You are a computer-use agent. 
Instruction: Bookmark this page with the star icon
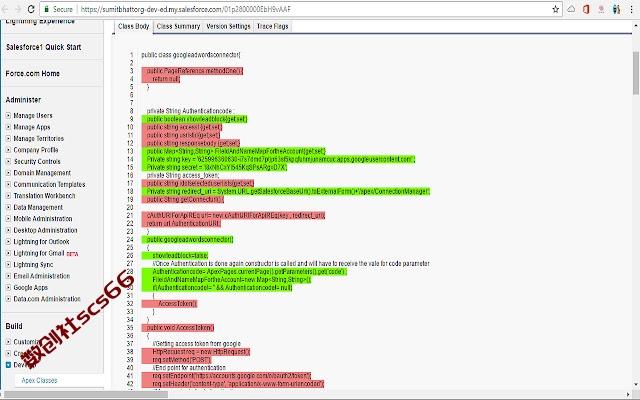[556, 9]
